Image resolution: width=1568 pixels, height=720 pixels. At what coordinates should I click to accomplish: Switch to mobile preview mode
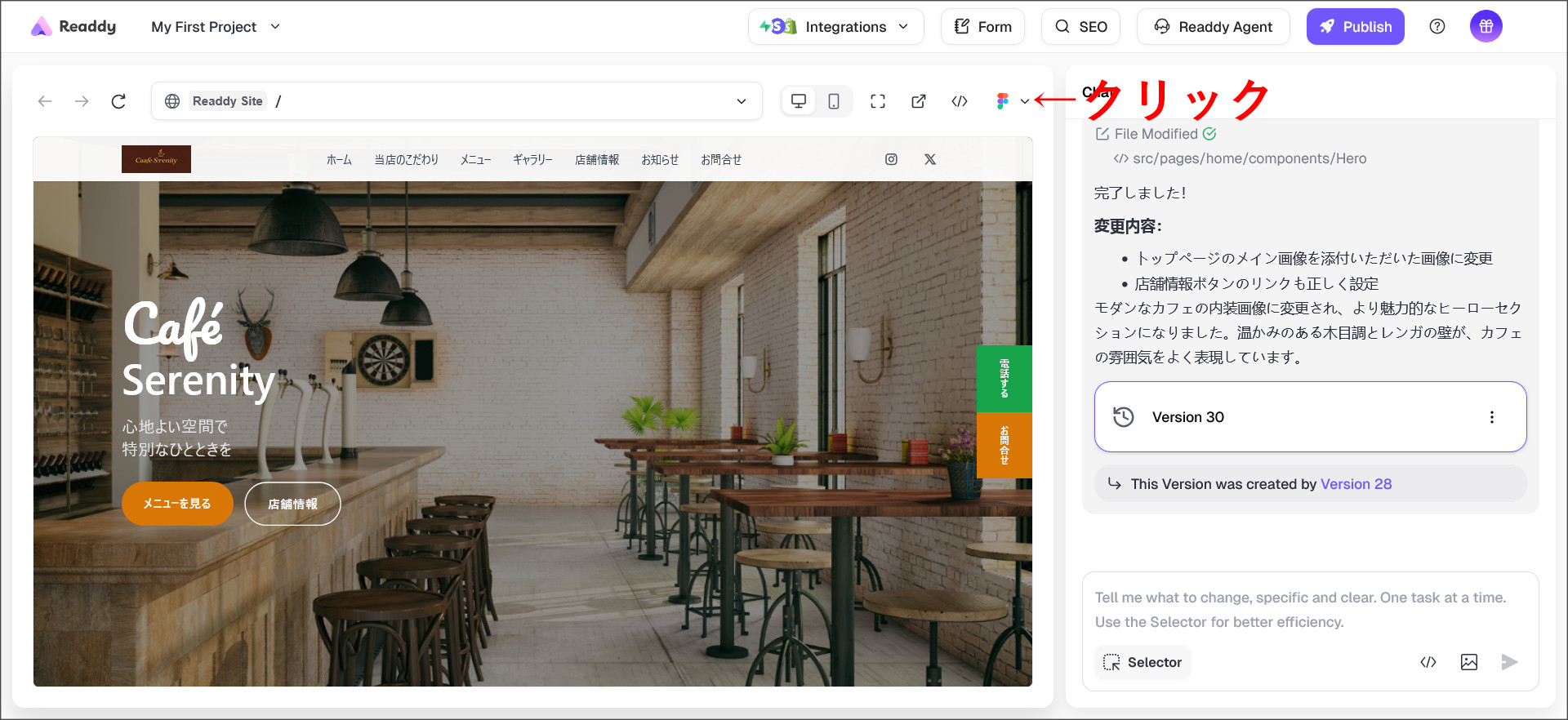[834, 101]
